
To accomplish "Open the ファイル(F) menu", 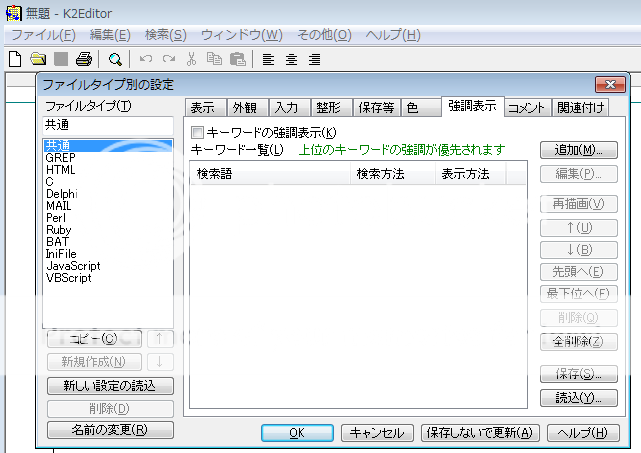I will (x=43, y=35).
